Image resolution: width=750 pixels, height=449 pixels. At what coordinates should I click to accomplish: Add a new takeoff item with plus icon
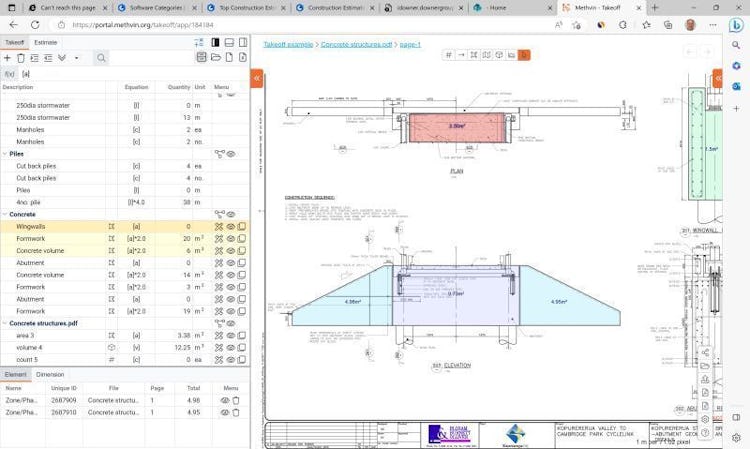[7, 58]
